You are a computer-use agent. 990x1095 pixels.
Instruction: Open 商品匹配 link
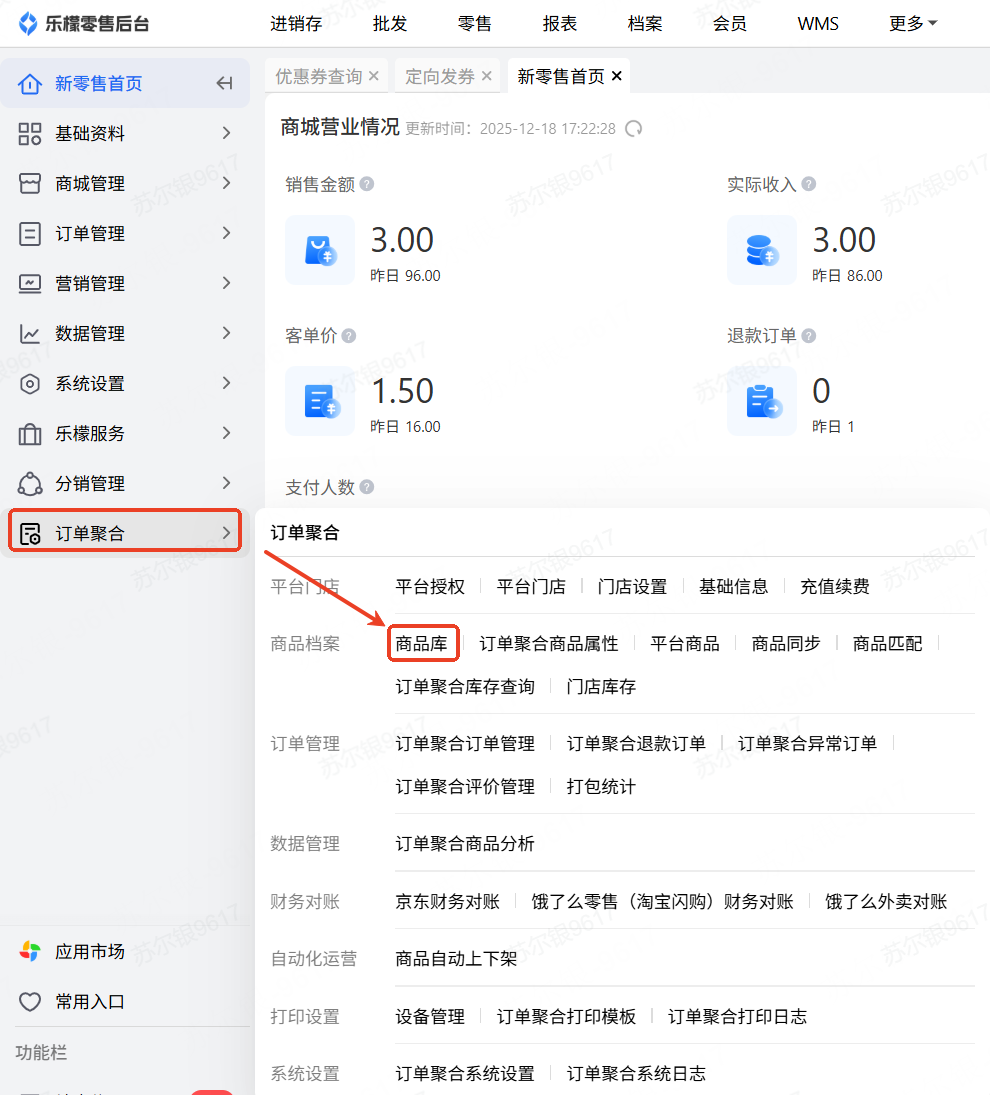[887, 643]
